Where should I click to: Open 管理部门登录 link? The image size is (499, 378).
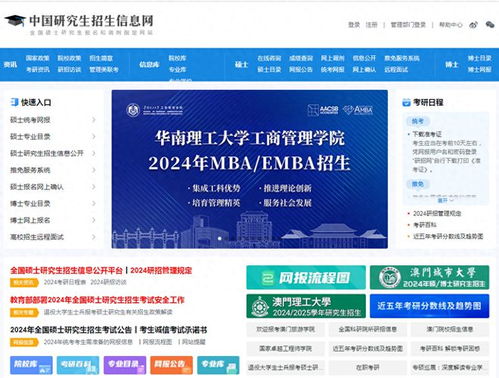408,25
